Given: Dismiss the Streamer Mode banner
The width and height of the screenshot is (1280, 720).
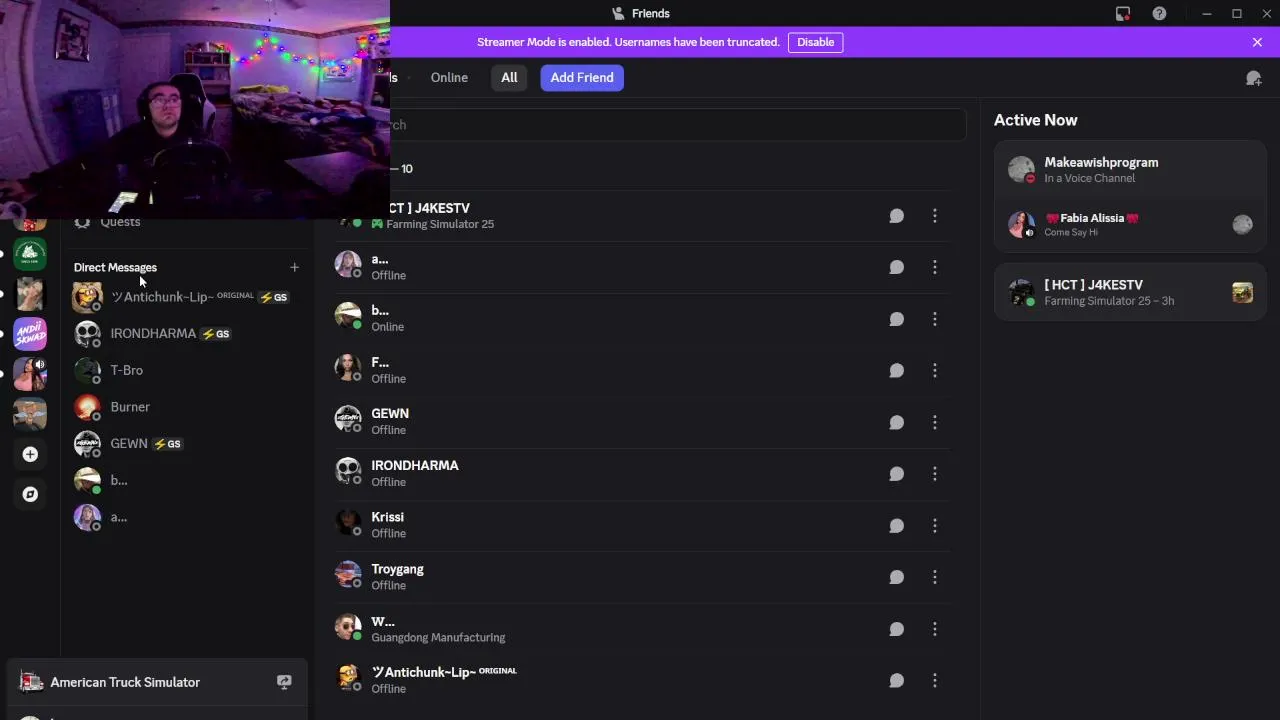Looking at the screenshot, I should [x=1257, y=42].
